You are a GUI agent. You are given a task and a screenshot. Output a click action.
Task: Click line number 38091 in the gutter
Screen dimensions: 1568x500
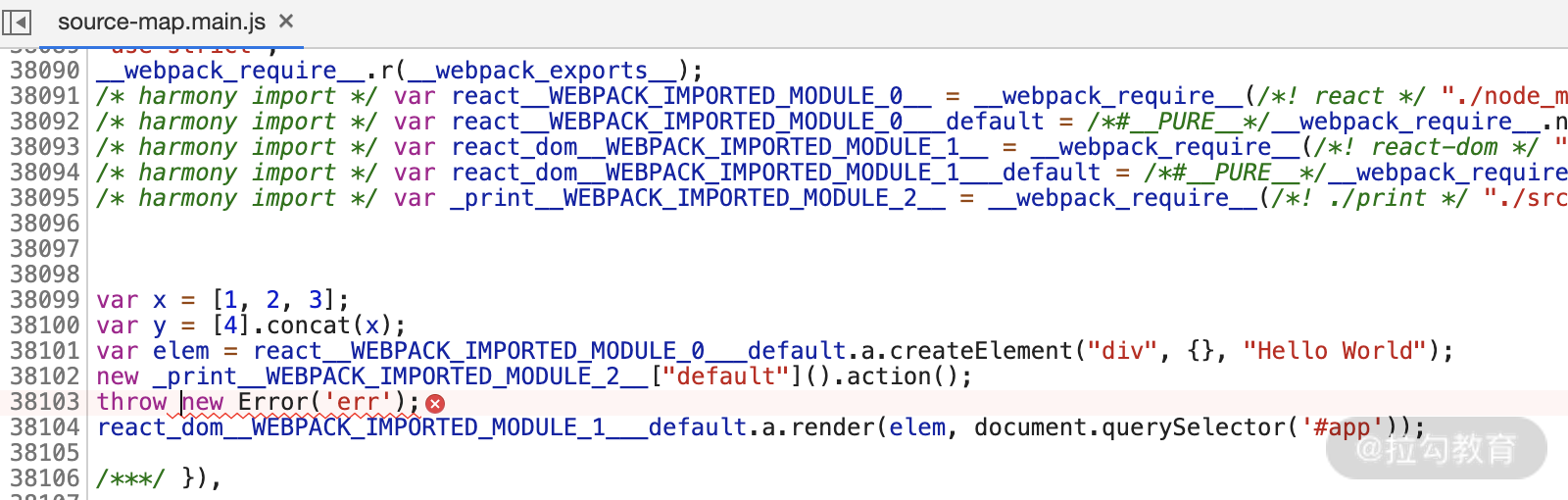(44, 96)
